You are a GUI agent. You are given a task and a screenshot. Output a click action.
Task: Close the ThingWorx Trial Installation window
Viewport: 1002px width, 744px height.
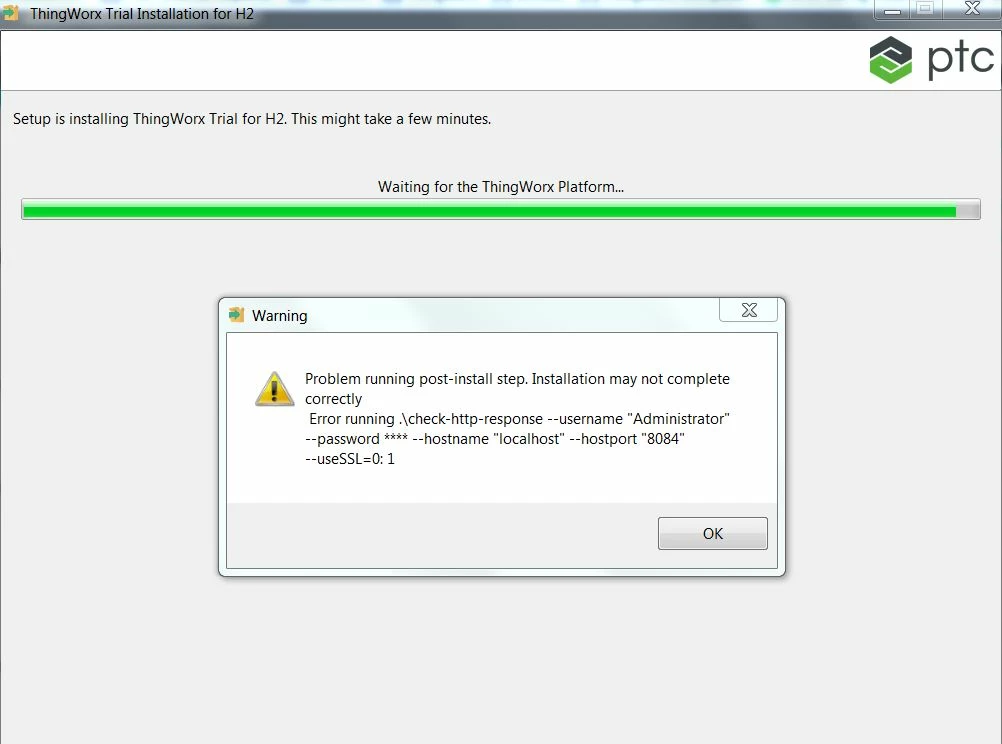pos(971,9)
